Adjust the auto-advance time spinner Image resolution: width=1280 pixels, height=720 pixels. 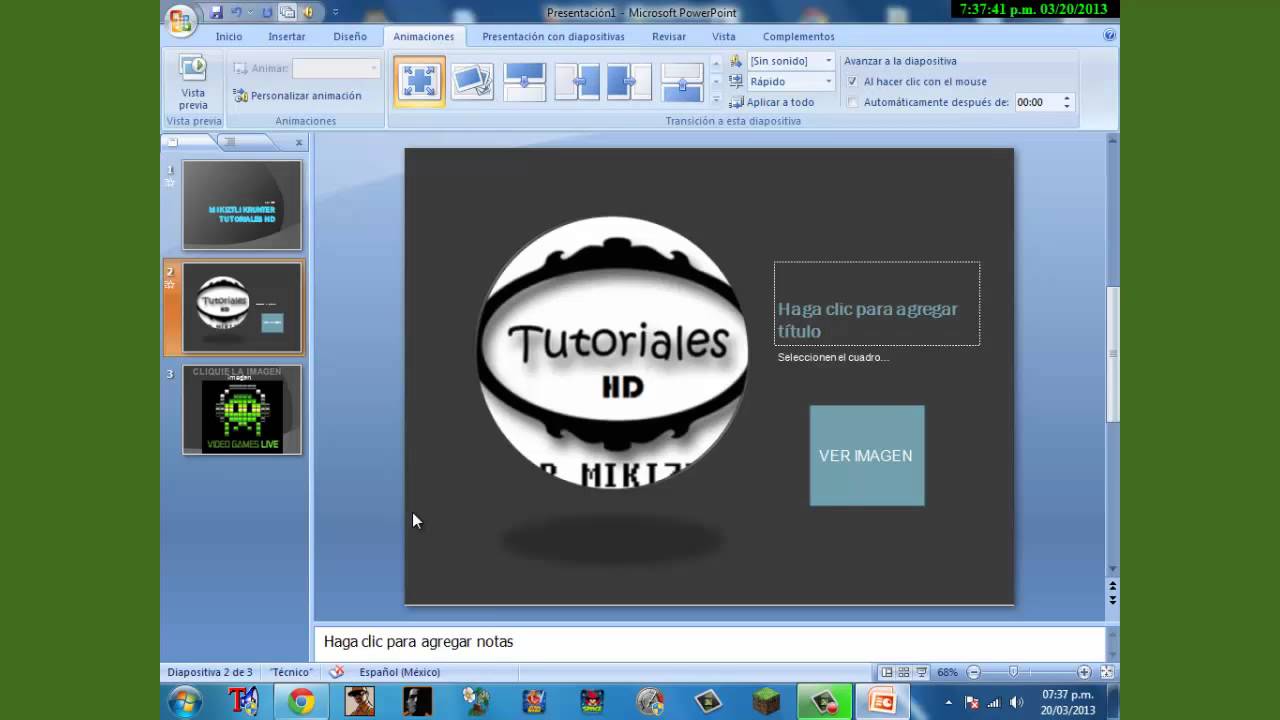1067,102
